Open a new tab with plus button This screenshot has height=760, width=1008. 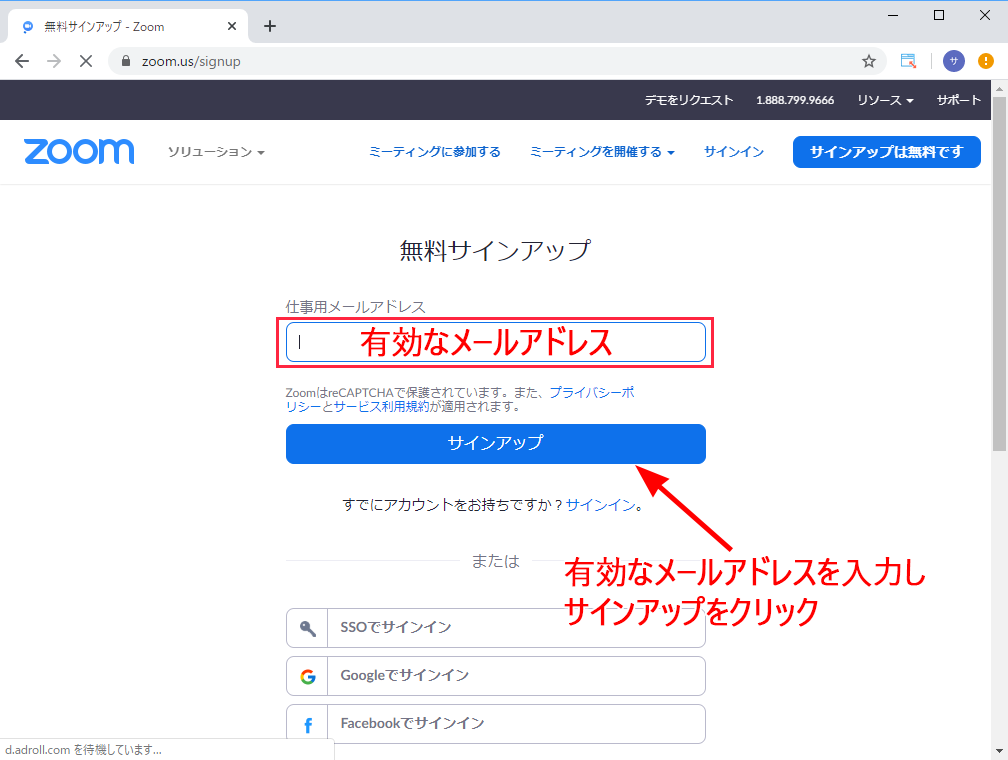click(269, 27)
